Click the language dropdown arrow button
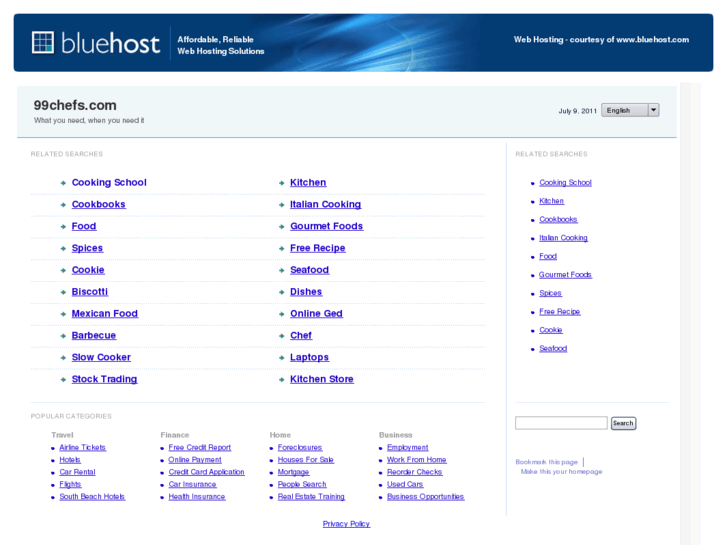This screenshot has height=545, width=727. [653, 110]
